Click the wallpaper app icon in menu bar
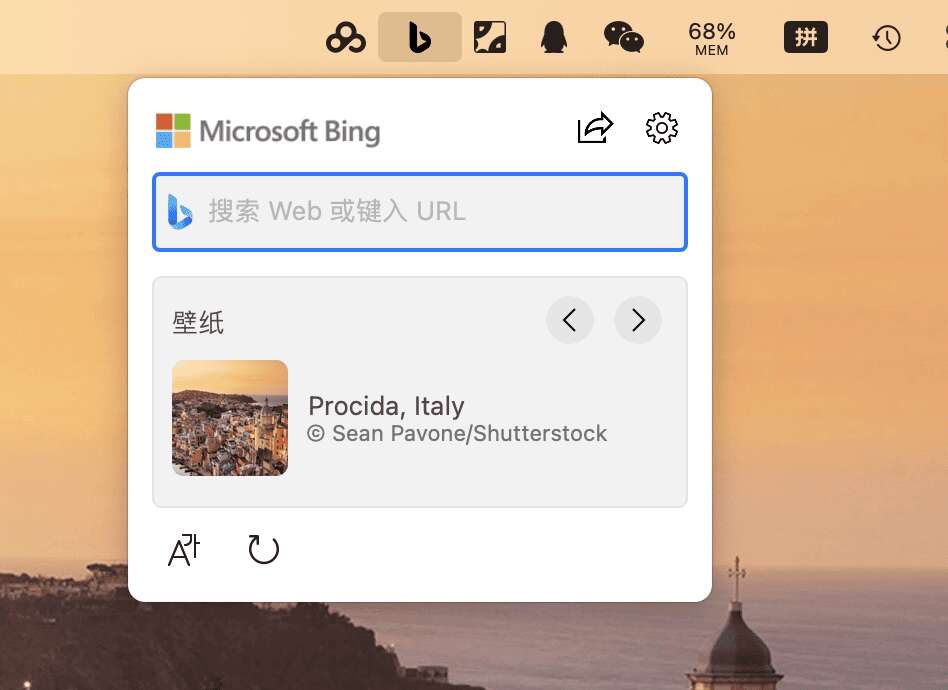The height and width of the screenshot is (690, 948). [x=489, y=37]
